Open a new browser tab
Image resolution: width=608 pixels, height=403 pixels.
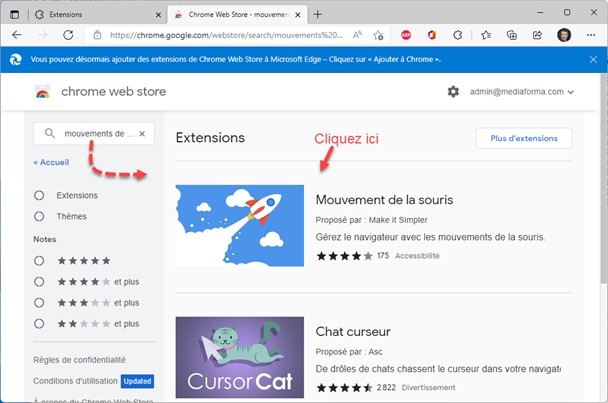click(x=318, y=14)
